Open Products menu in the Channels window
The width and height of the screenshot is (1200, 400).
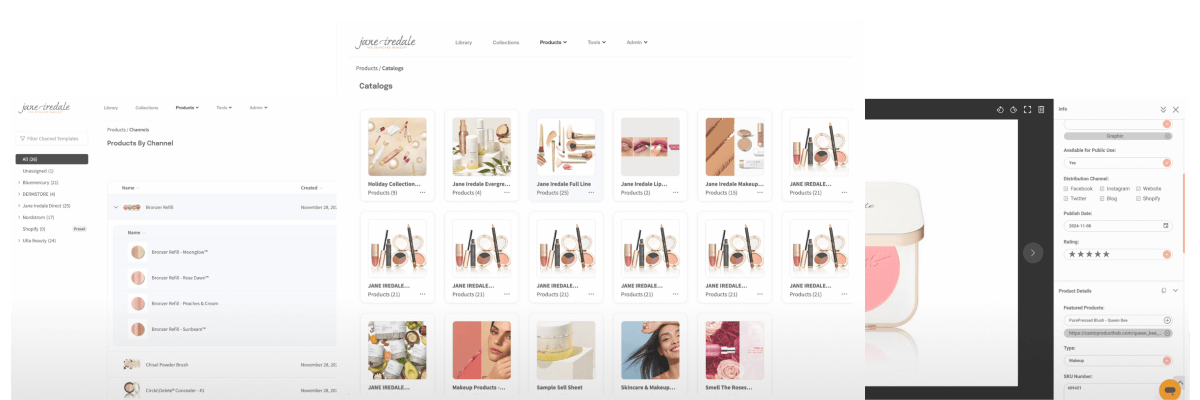187,107
